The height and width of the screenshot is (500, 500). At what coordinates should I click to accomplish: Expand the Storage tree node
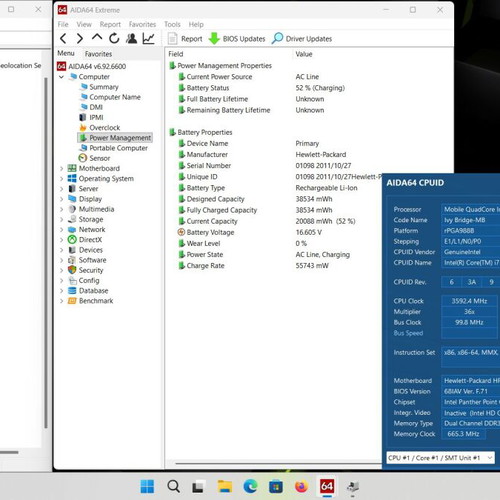click(61, 220)
